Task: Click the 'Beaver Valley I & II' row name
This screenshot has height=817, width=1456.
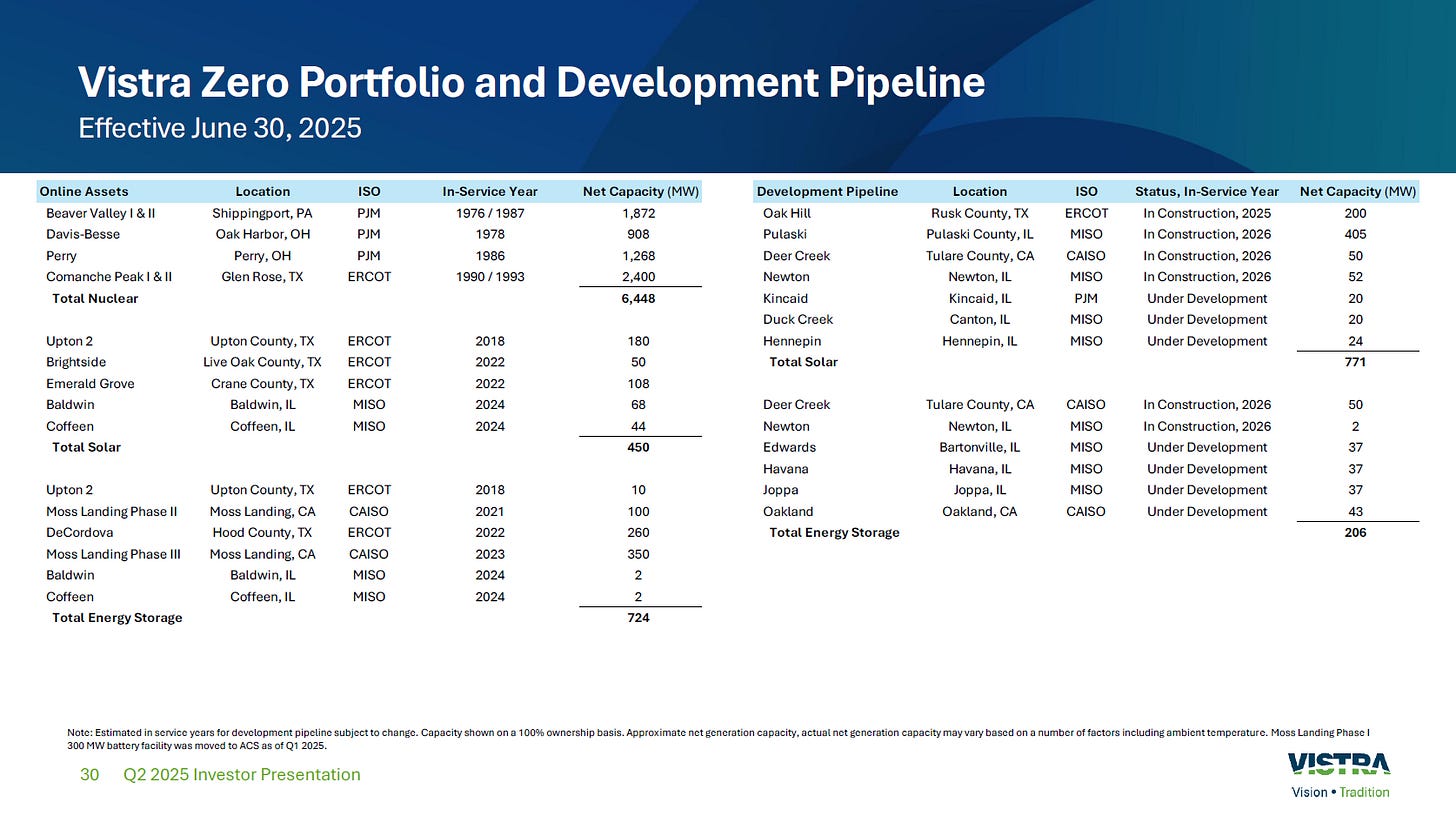Action: point(100,213)
